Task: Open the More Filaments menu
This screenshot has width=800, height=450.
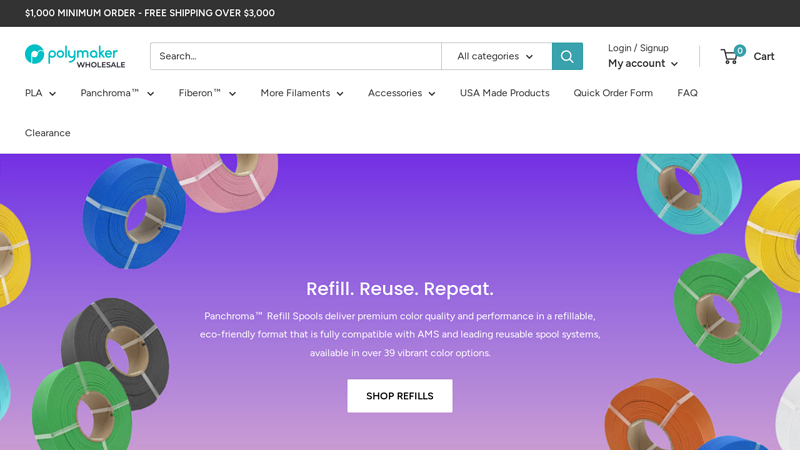Action: [x=301, y=93]
